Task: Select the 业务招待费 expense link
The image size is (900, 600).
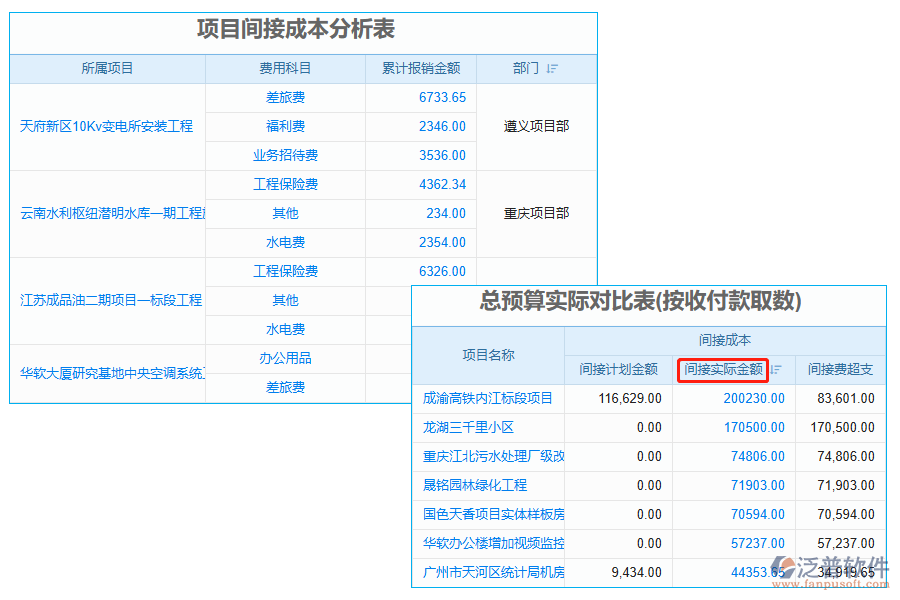Action: [x=287, y=155]
